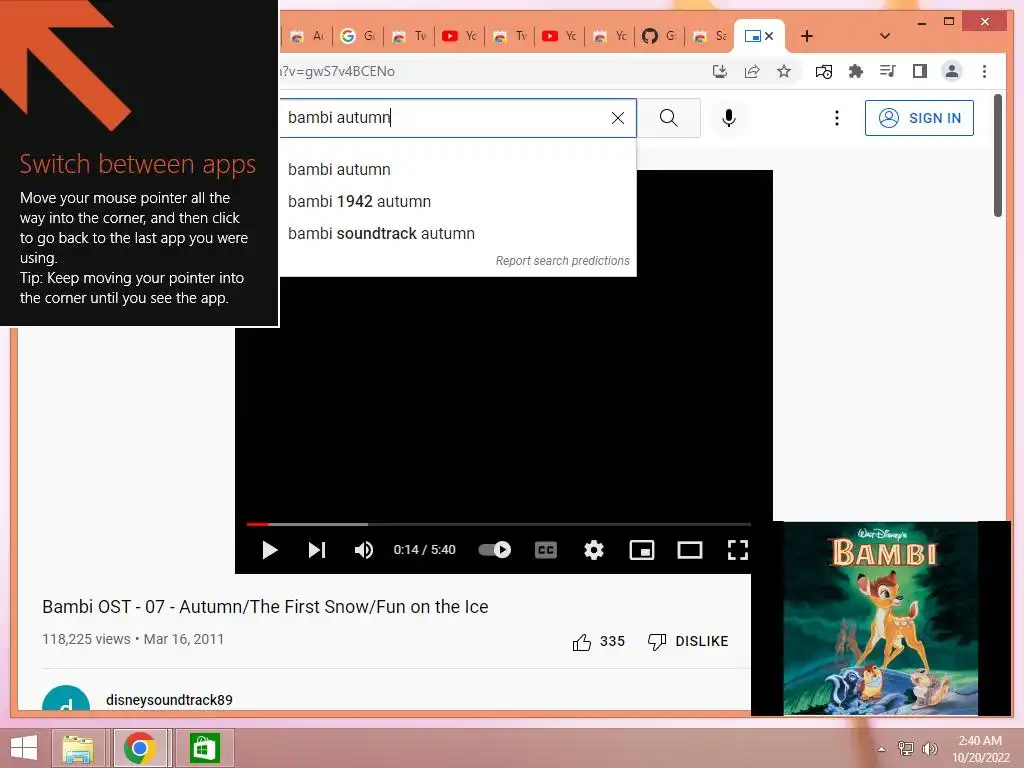Seek along the video progress bar
The image size is (1024, 768).
[499, 524]
